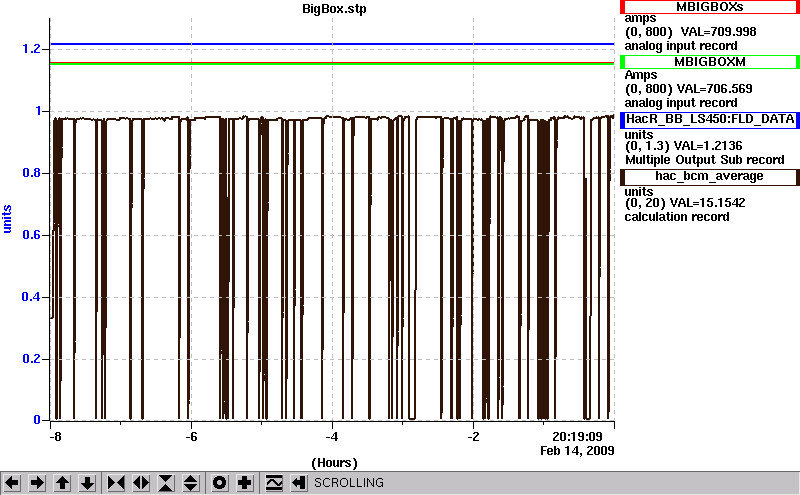Click the -6 x-axis tick label

(191, 437)
